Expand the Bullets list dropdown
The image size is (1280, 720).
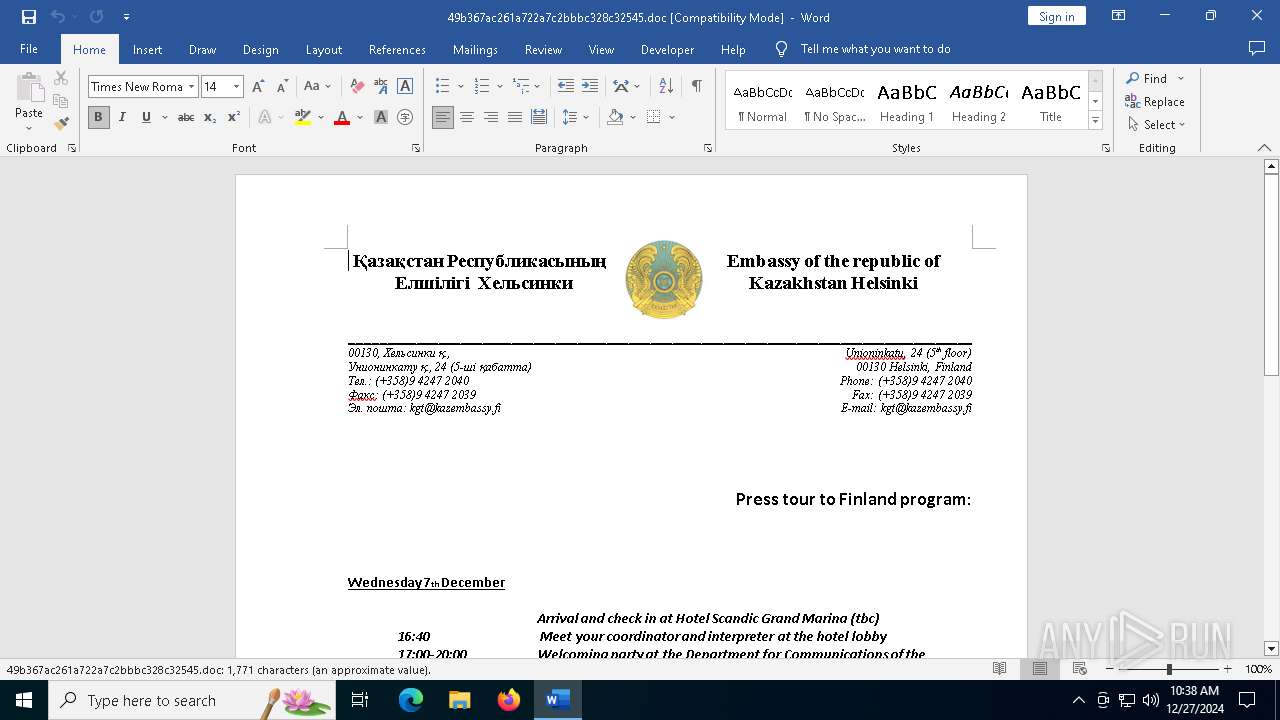click(461, 87)
